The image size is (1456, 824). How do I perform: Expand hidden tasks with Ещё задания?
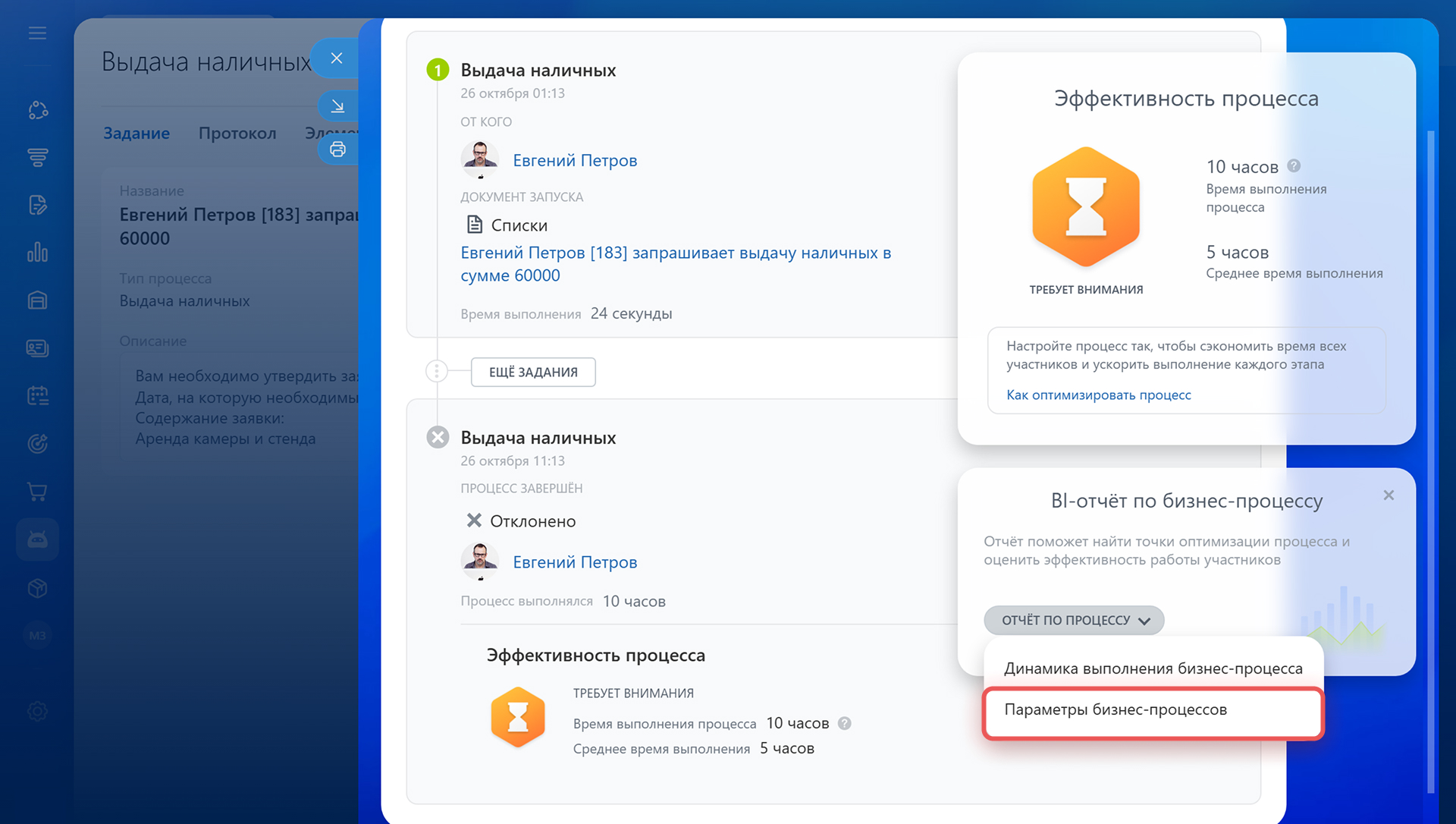(x=533, y=372)
